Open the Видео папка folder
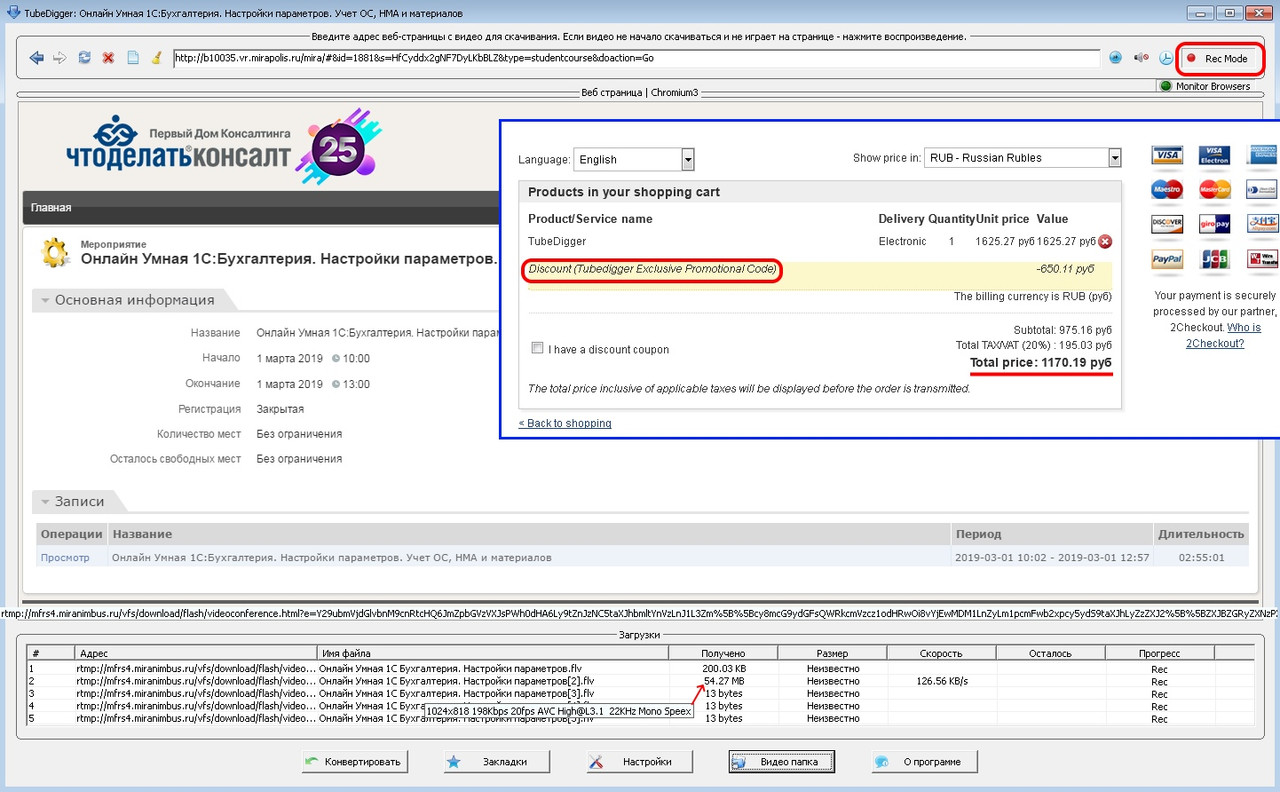 point(781,762)
